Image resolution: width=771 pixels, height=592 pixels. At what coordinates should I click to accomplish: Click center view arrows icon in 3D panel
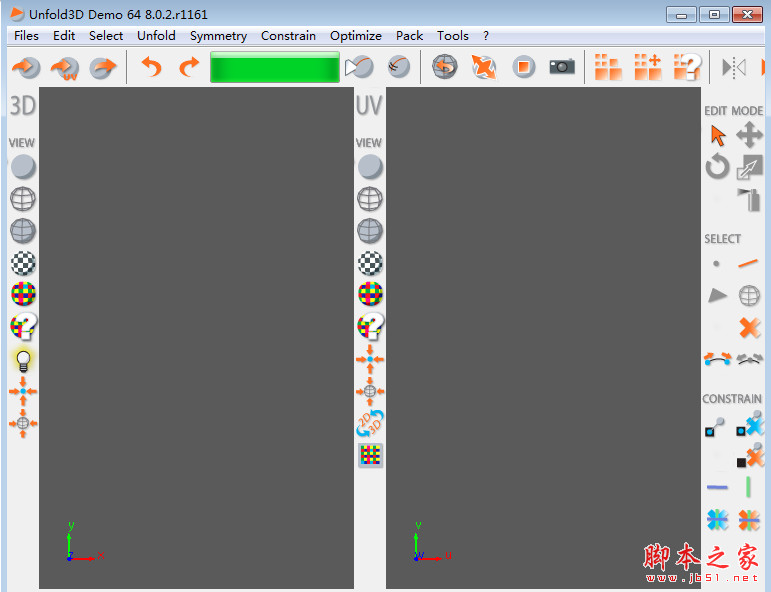pos(23,391)
